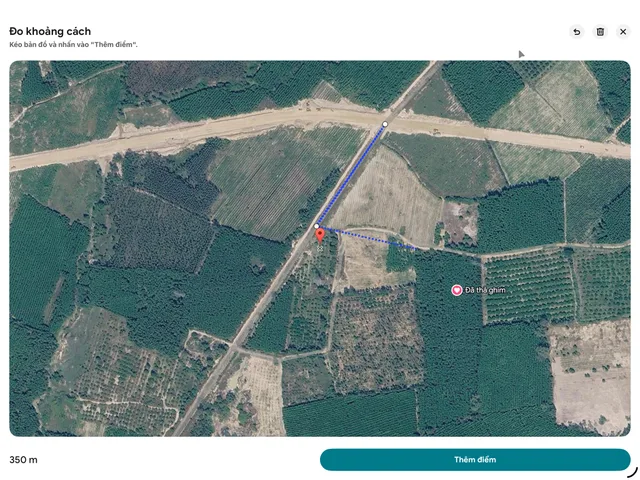Open the pink heart dropped pin
Viewport: 640px width, 480px height.
pos(457,290)
